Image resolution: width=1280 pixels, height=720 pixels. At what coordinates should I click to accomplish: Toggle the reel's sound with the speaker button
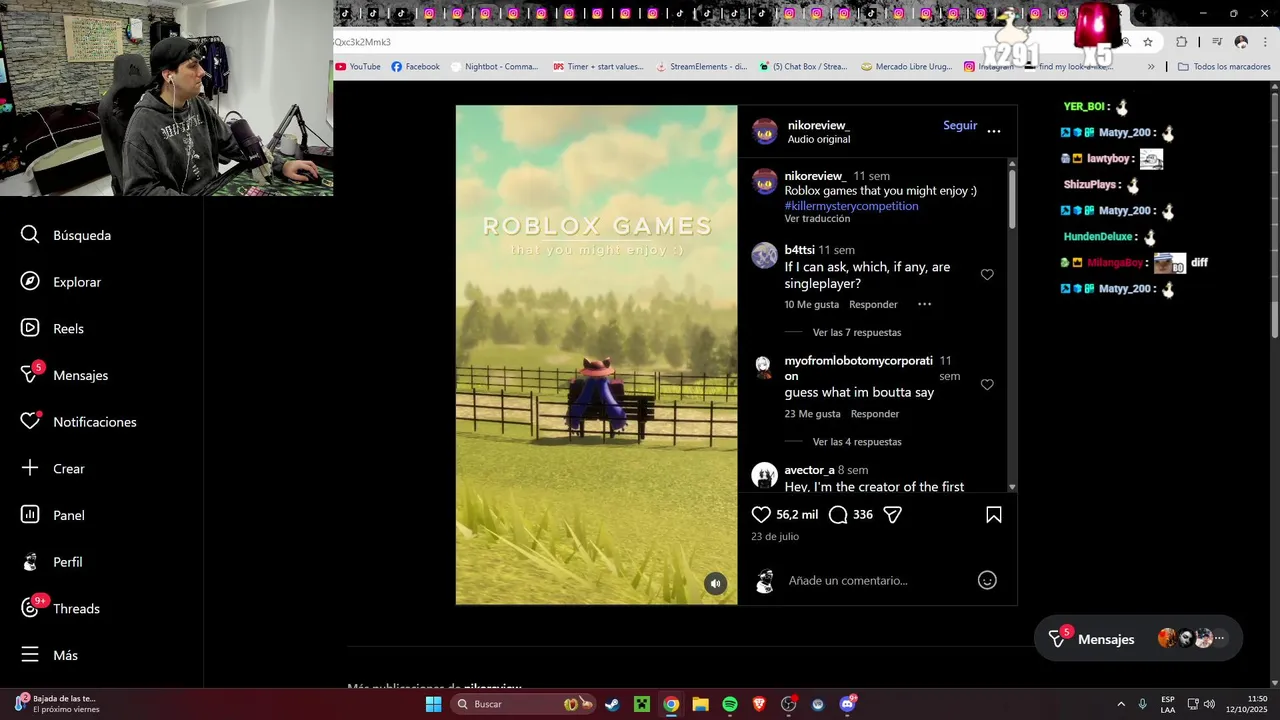point(715,583)
